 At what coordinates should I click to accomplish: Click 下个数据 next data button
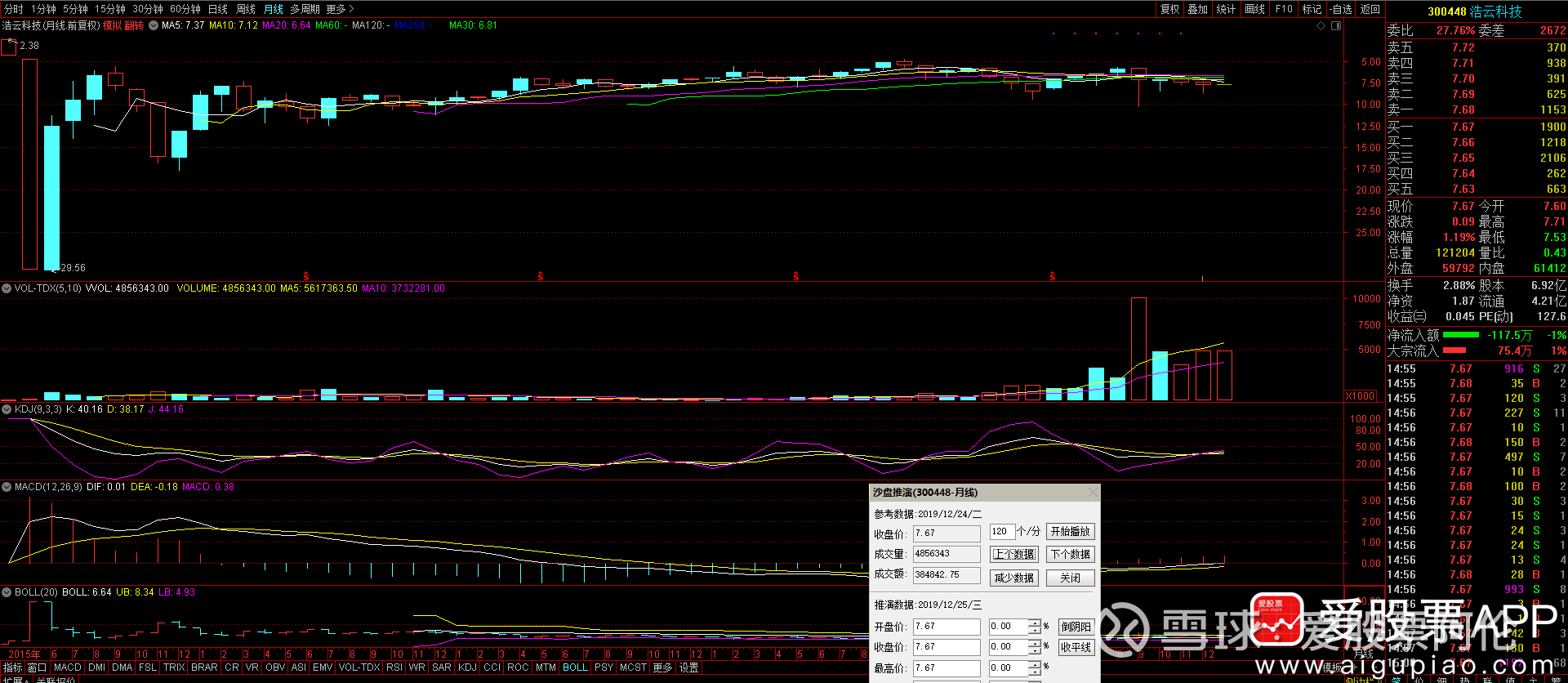pyautogui.click(x=1070, y=554)
